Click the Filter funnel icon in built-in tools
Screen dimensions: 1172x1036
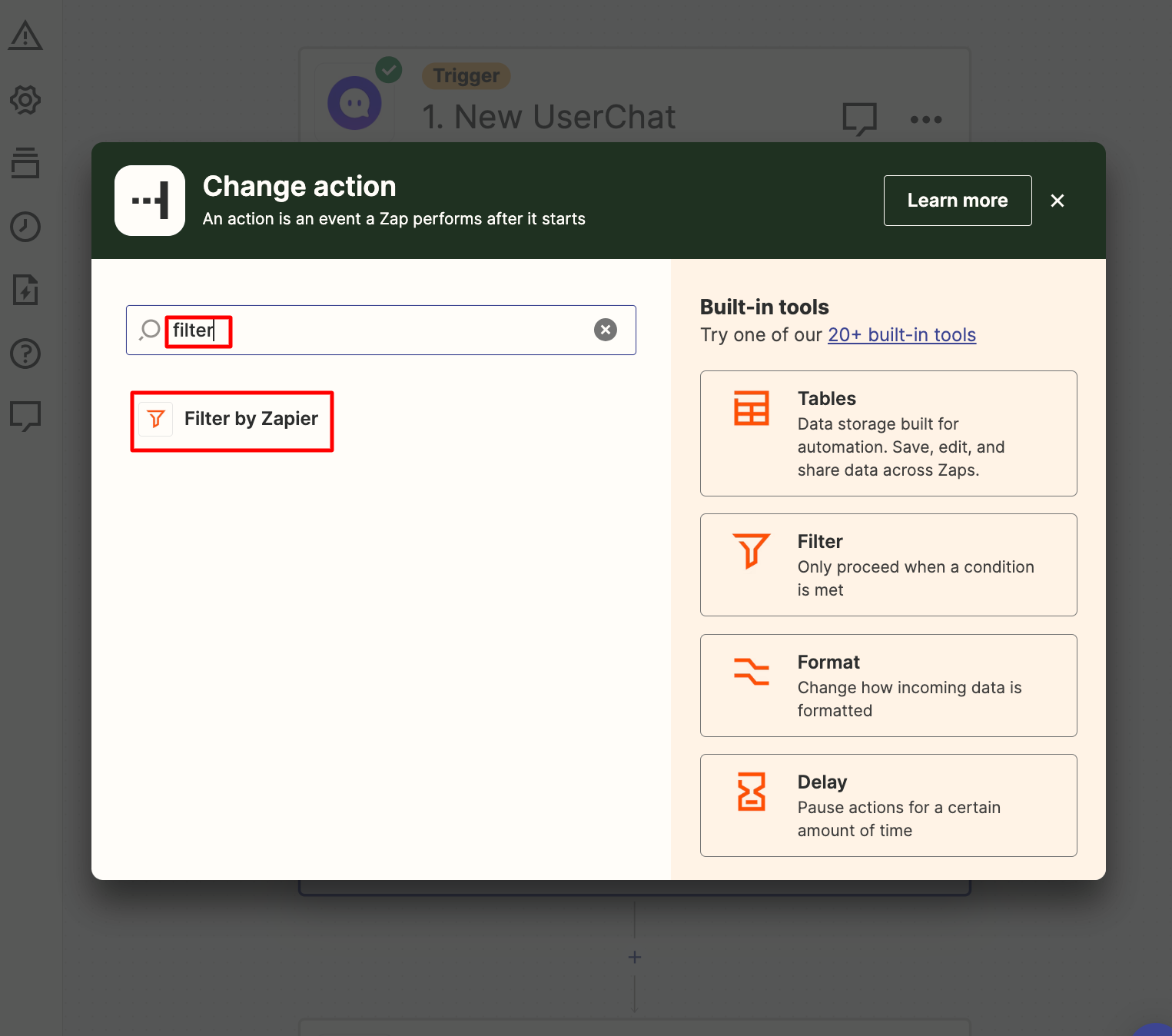click(751, 551)
